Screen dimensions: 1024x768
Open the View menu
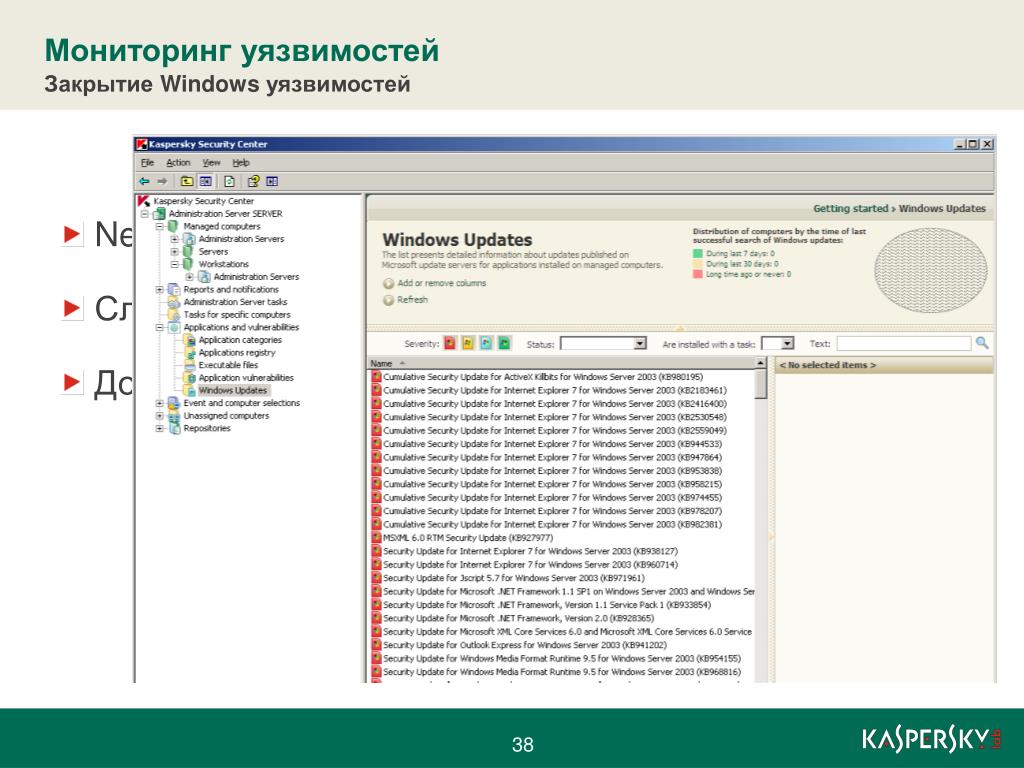pos(211,163)
